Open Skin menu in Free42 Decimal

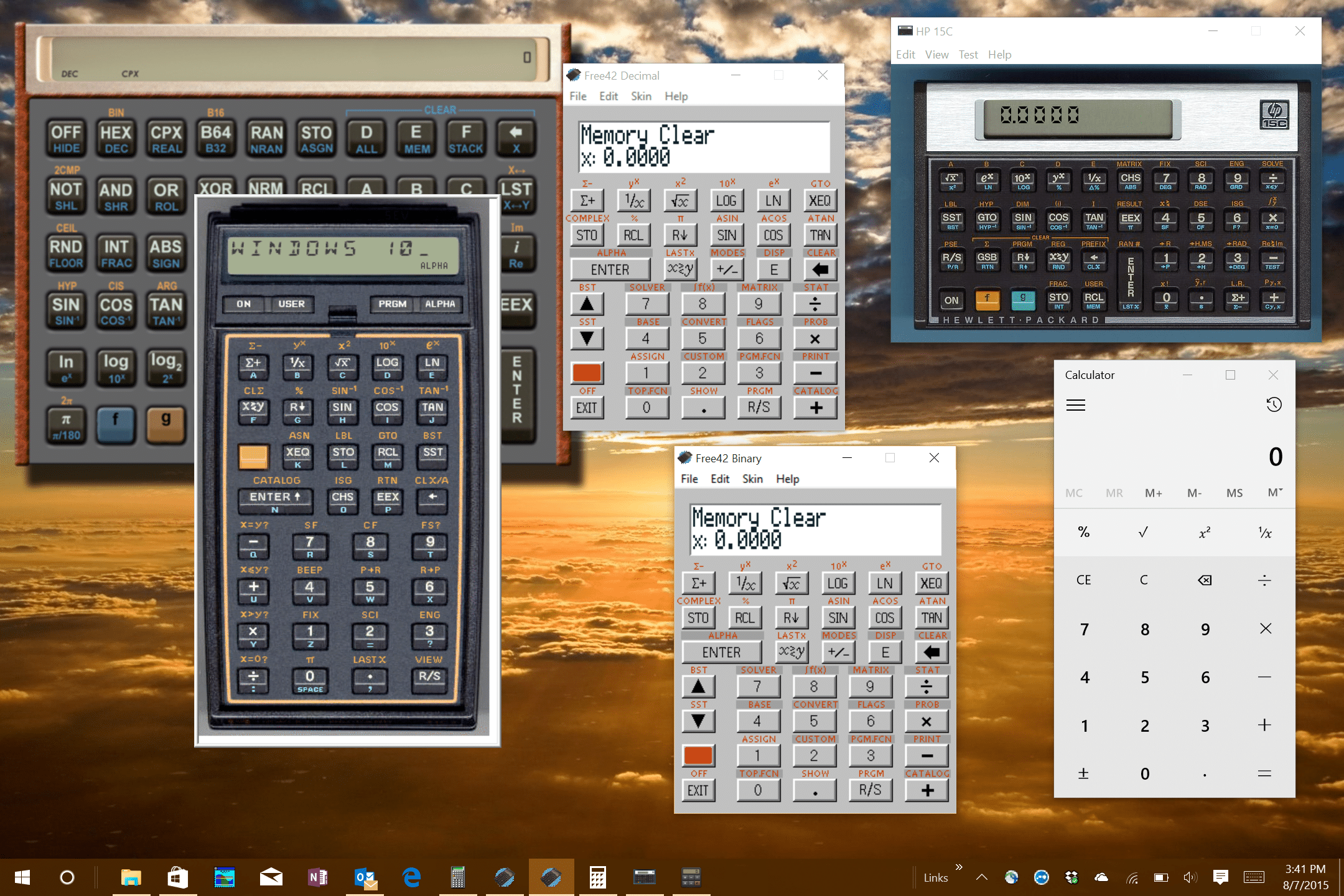[641, 96]
